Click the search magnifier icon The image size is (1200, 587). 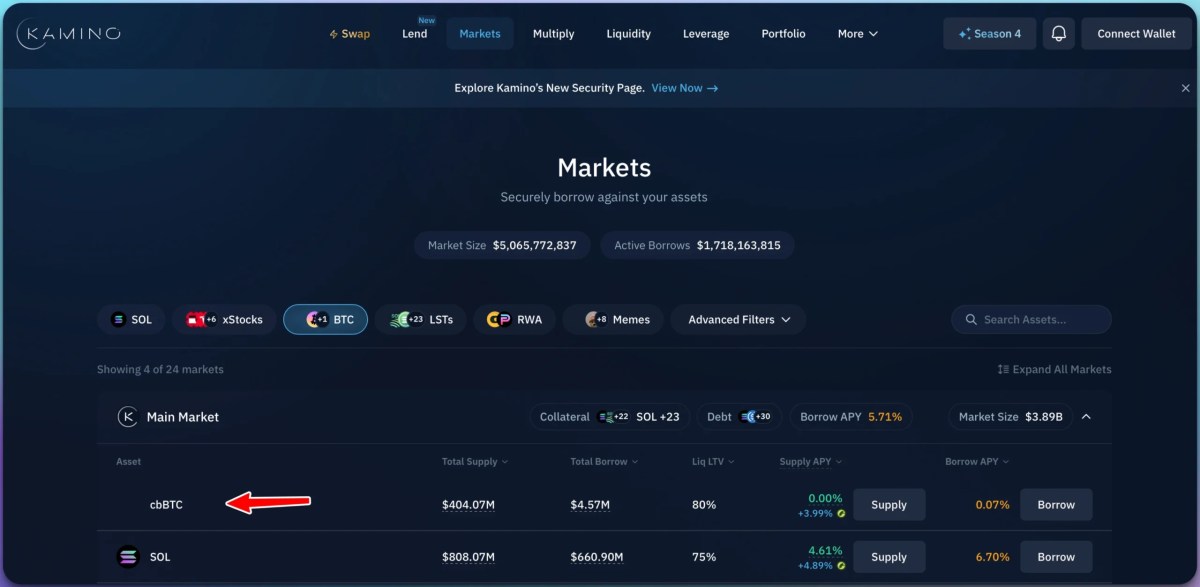tap(970, 320)
